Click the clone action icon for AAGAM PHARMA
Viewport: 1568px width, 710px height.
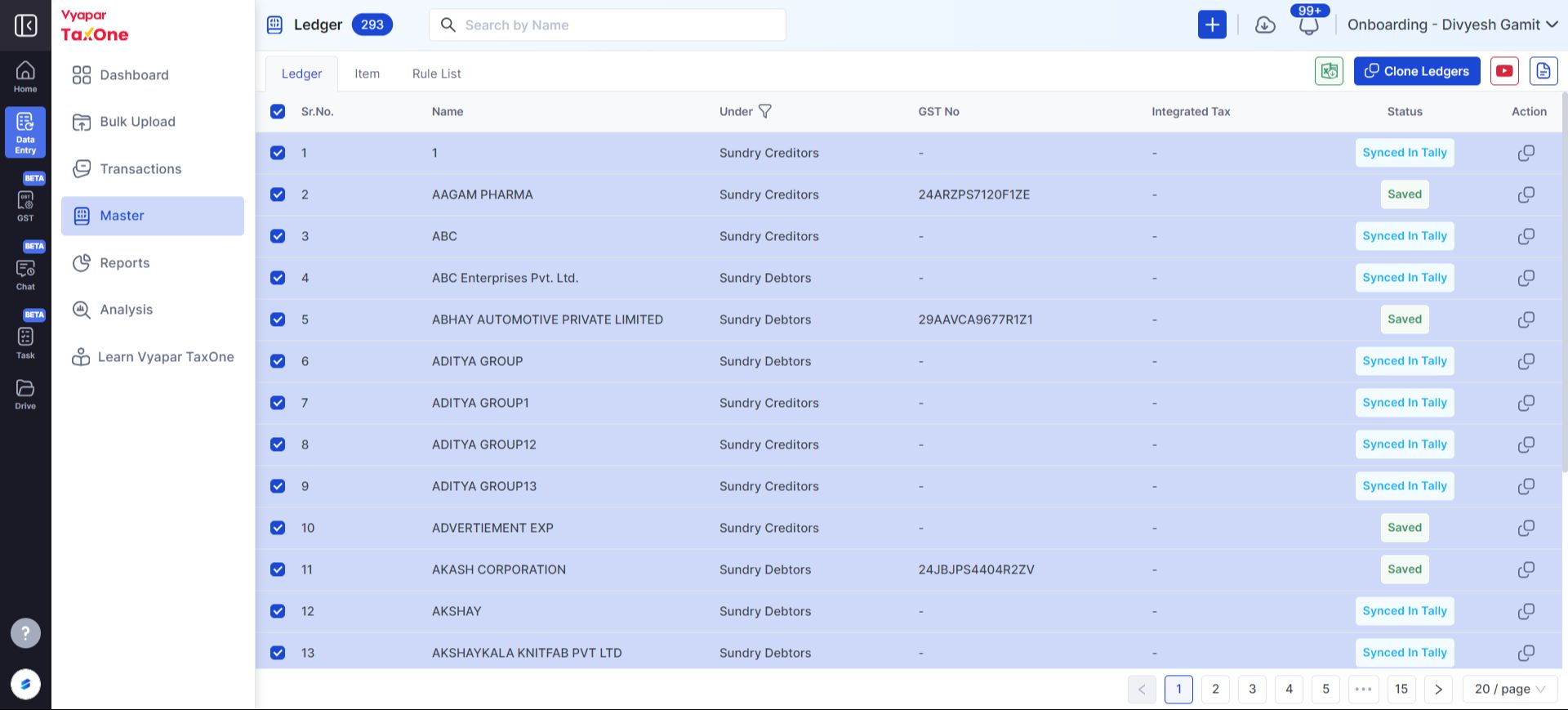(1526, 194)
